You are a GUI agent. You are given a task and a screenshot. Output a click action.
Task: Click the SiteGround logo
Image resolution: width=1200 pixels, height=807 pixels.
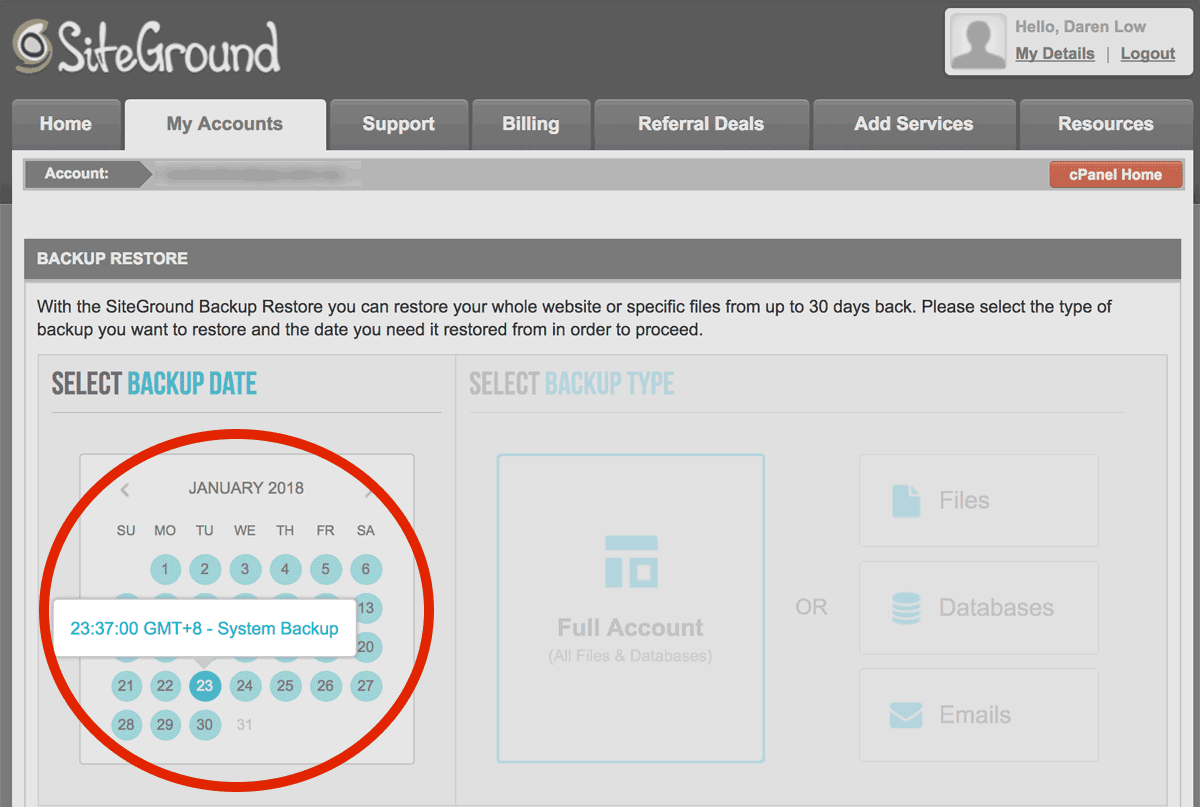146,47
